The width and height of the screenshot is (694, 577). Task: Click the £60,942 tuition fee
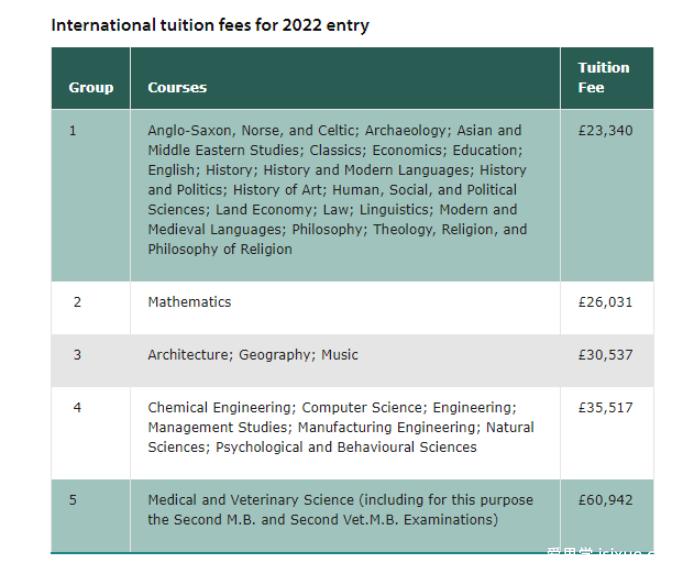(x=605, y=500)
